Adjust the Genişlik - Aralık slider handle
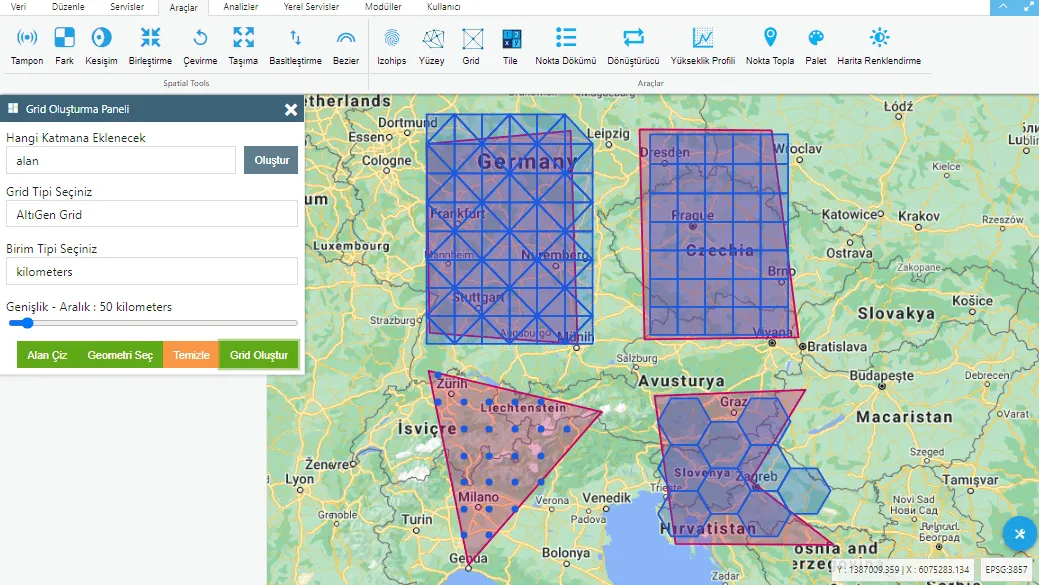Image resolution: width=1039 pixels, height=585 pixels. click(x=26, y=323)
